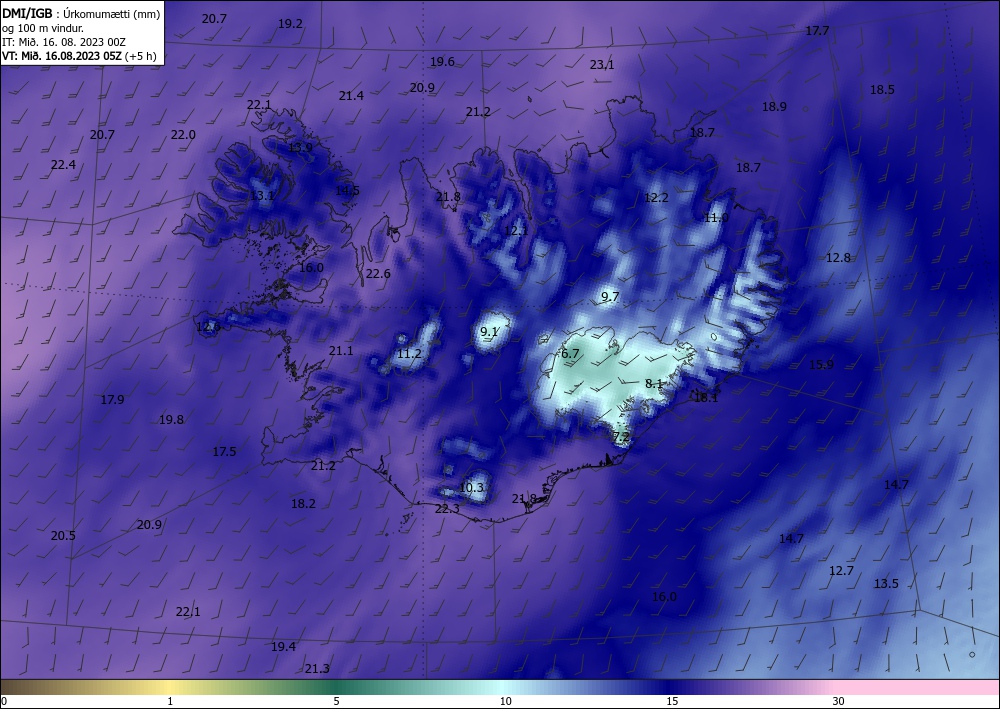Click the map value 22.6
The image size is (1000, 709).
(378, 274)
